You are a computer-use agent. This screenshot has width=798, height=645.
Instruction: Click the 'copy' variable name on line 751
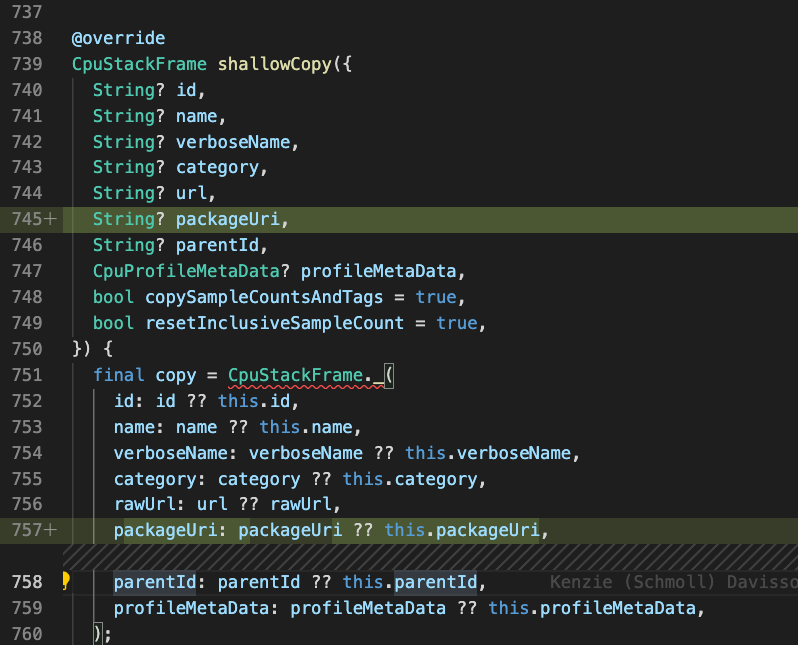[176, 376]
